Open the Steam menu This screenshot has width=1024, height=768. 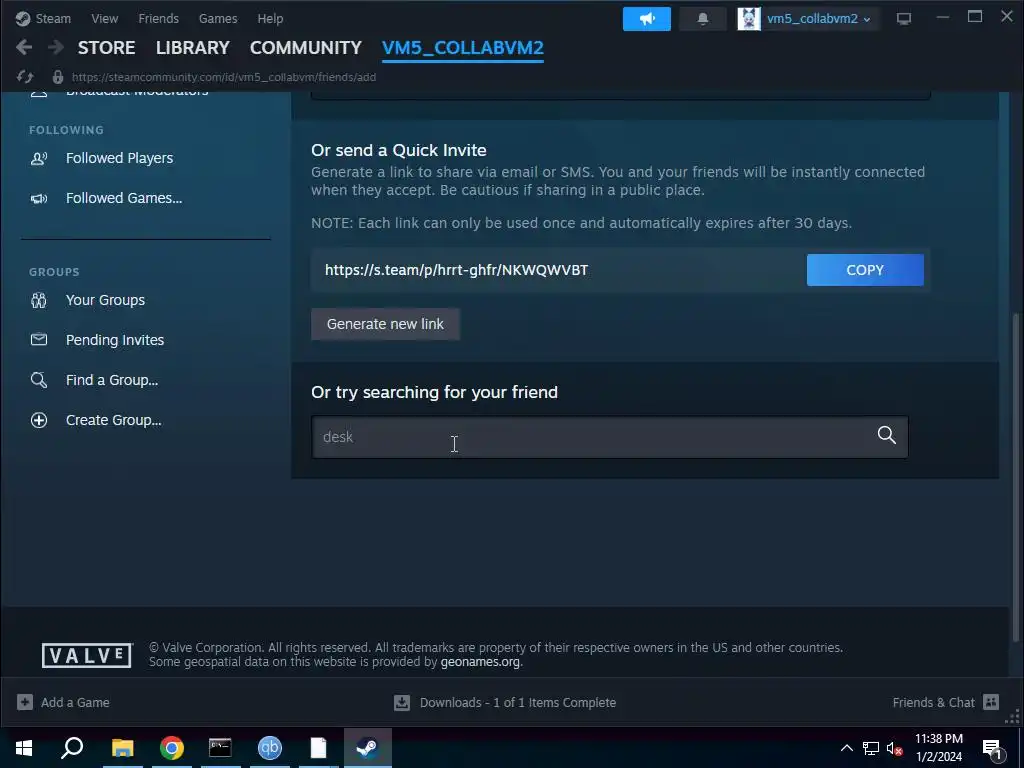[x=53, y=18]
